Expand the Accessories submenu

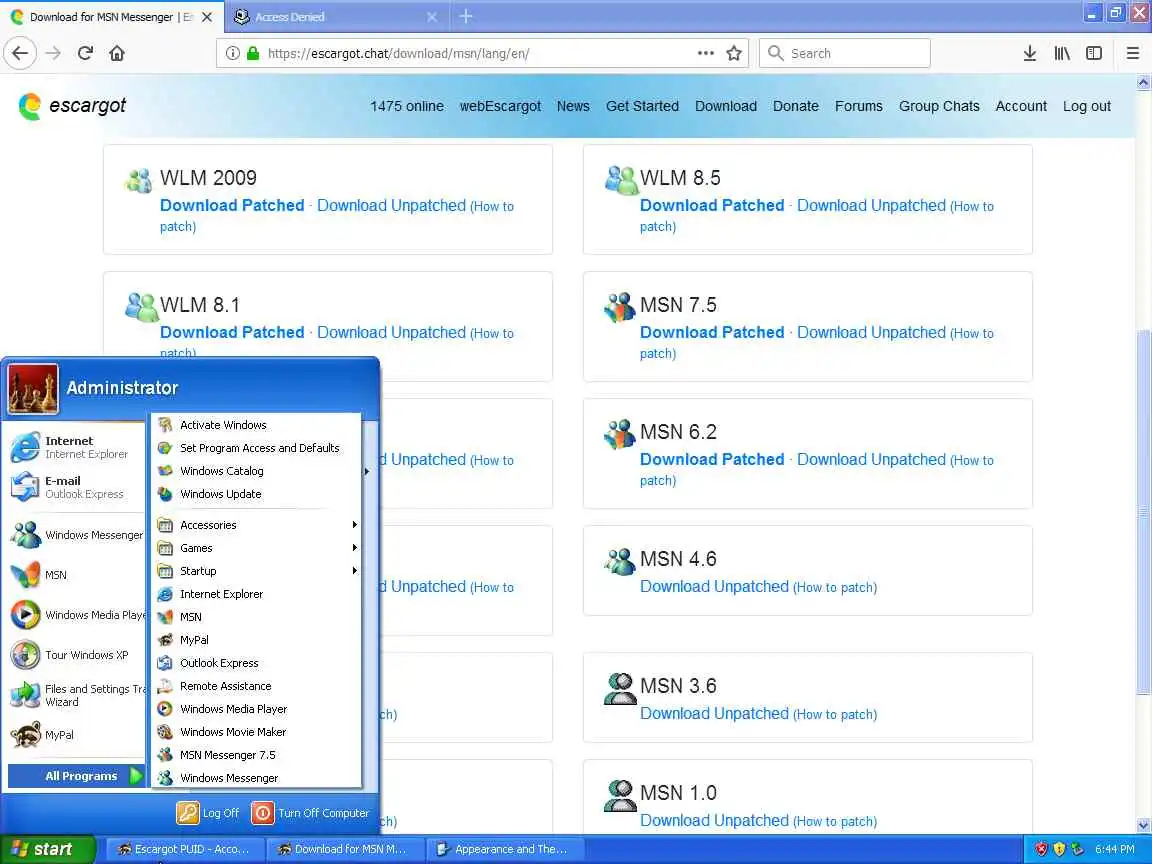pos(257,525)
